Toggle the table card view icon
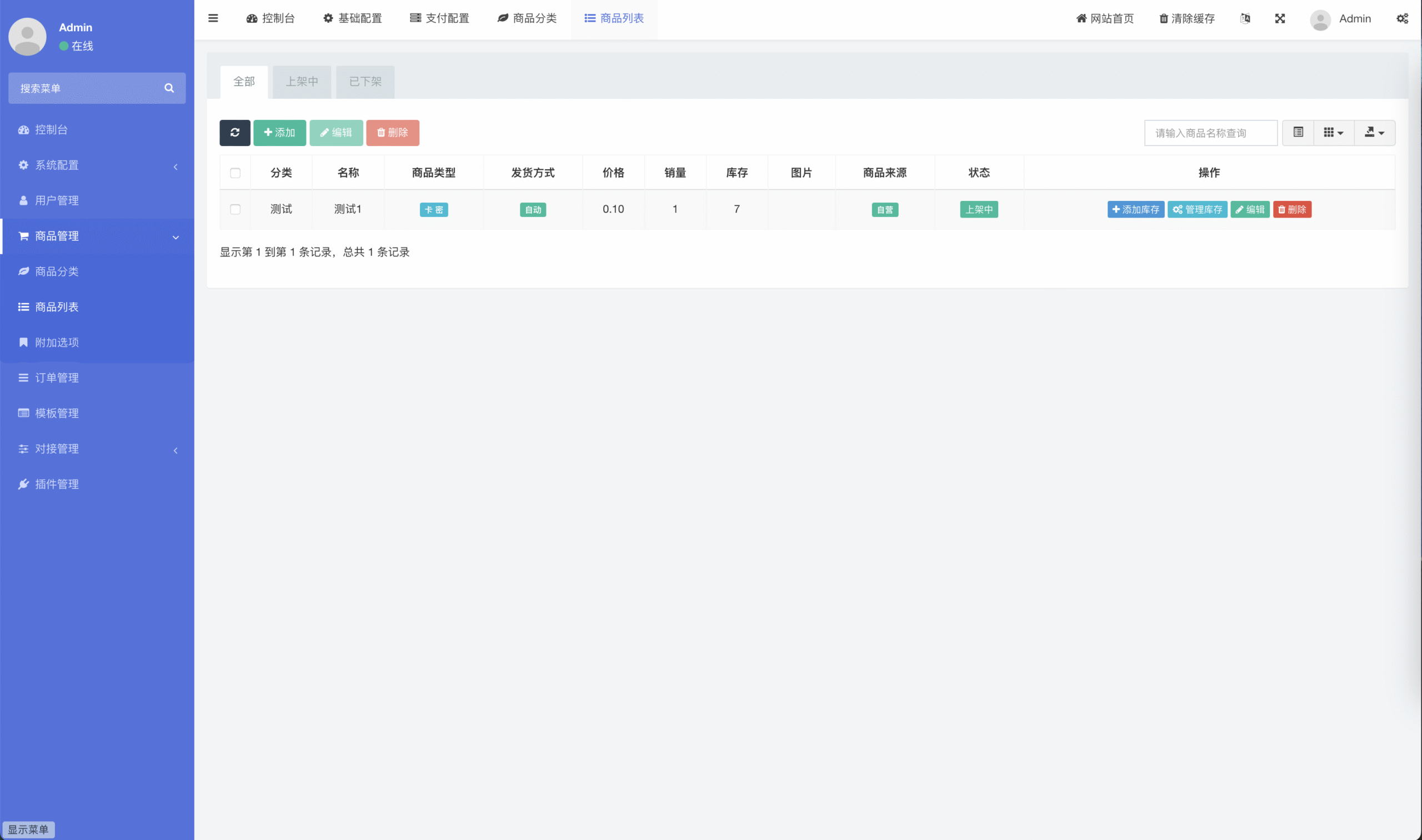Viewport: 1422px width, 840px height. [x=1298, y=133]
